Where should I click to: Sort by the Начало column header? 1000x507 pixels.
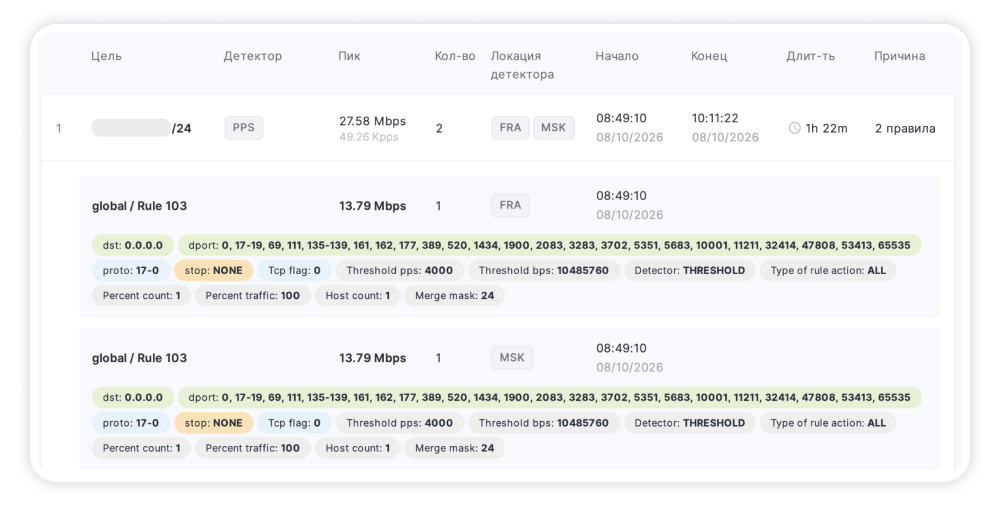pyautogui.click(x=617, y=56)
